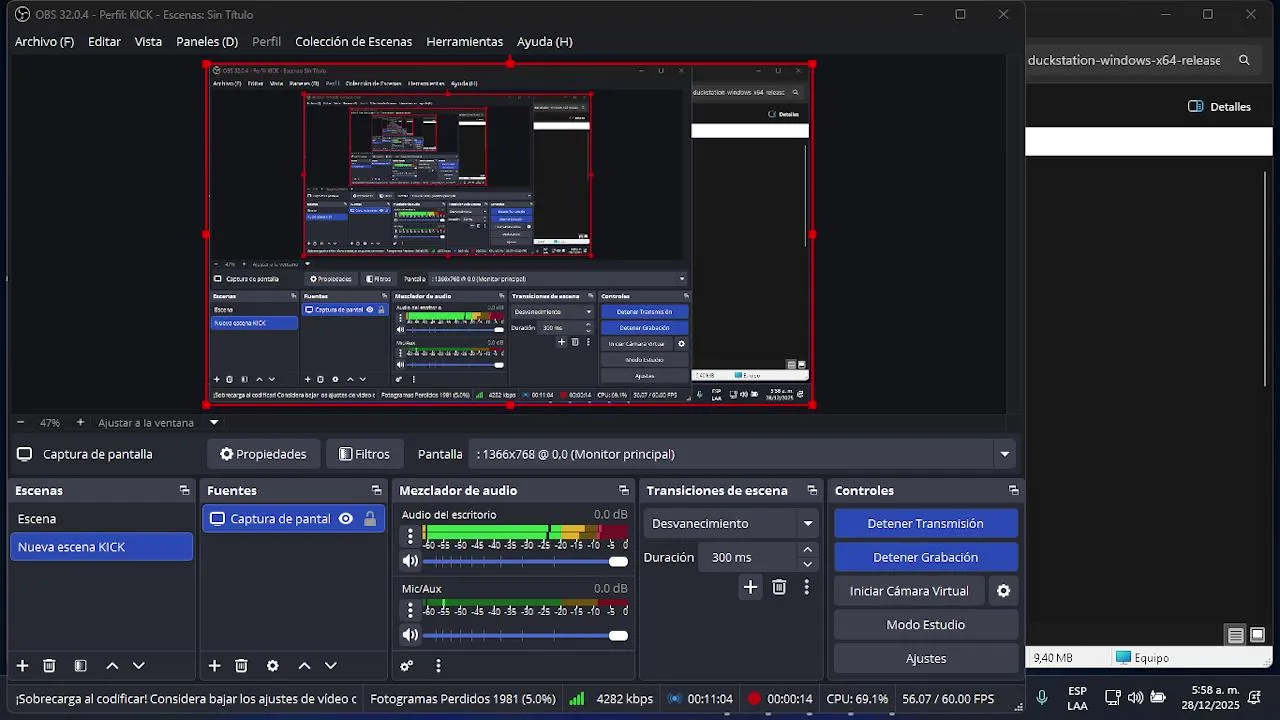The width and height of the screenshot is (1280, 720).
Task: Add a new source with plus icon
Action: [x=214, y=666]
